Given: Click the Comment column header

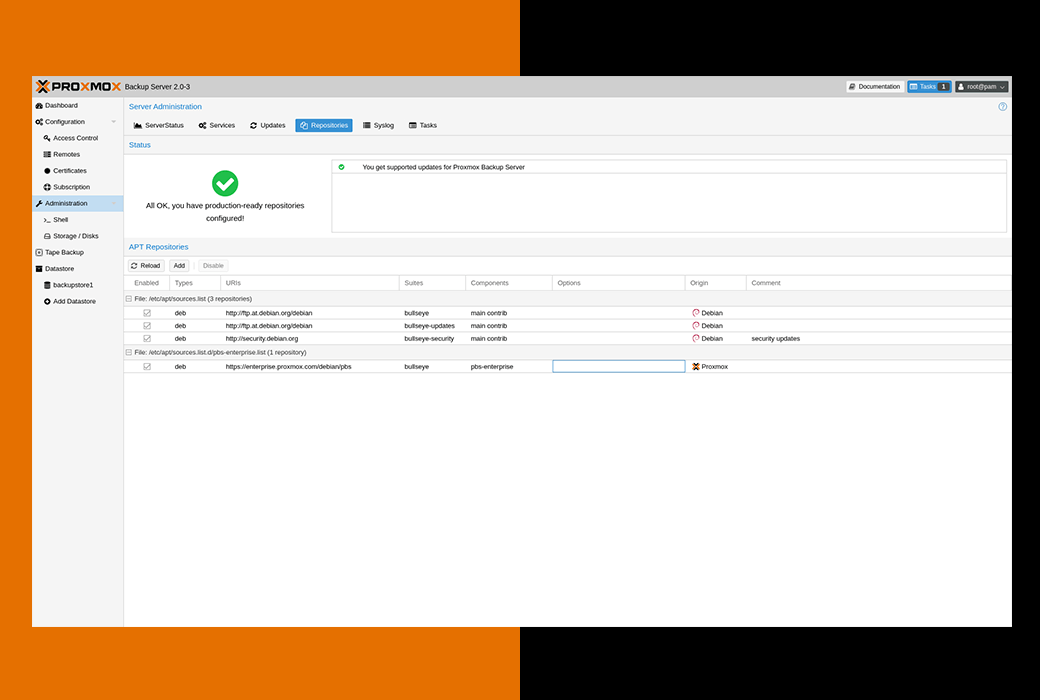Looking at the screenshot, I should (x=879, y=283).
